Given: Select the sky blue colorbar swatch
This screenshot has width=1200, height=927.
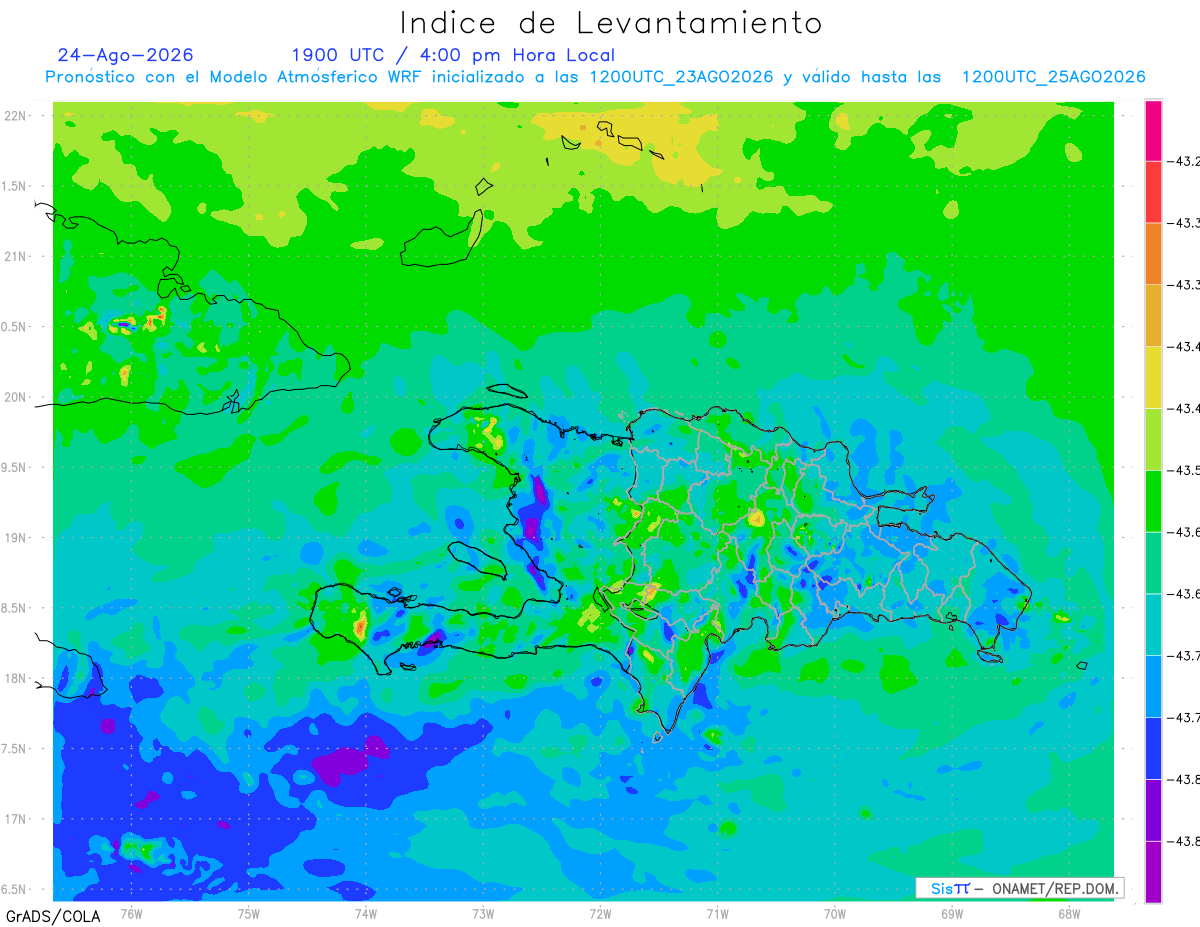Looking at the screenshot, I should click(1153, 686).
